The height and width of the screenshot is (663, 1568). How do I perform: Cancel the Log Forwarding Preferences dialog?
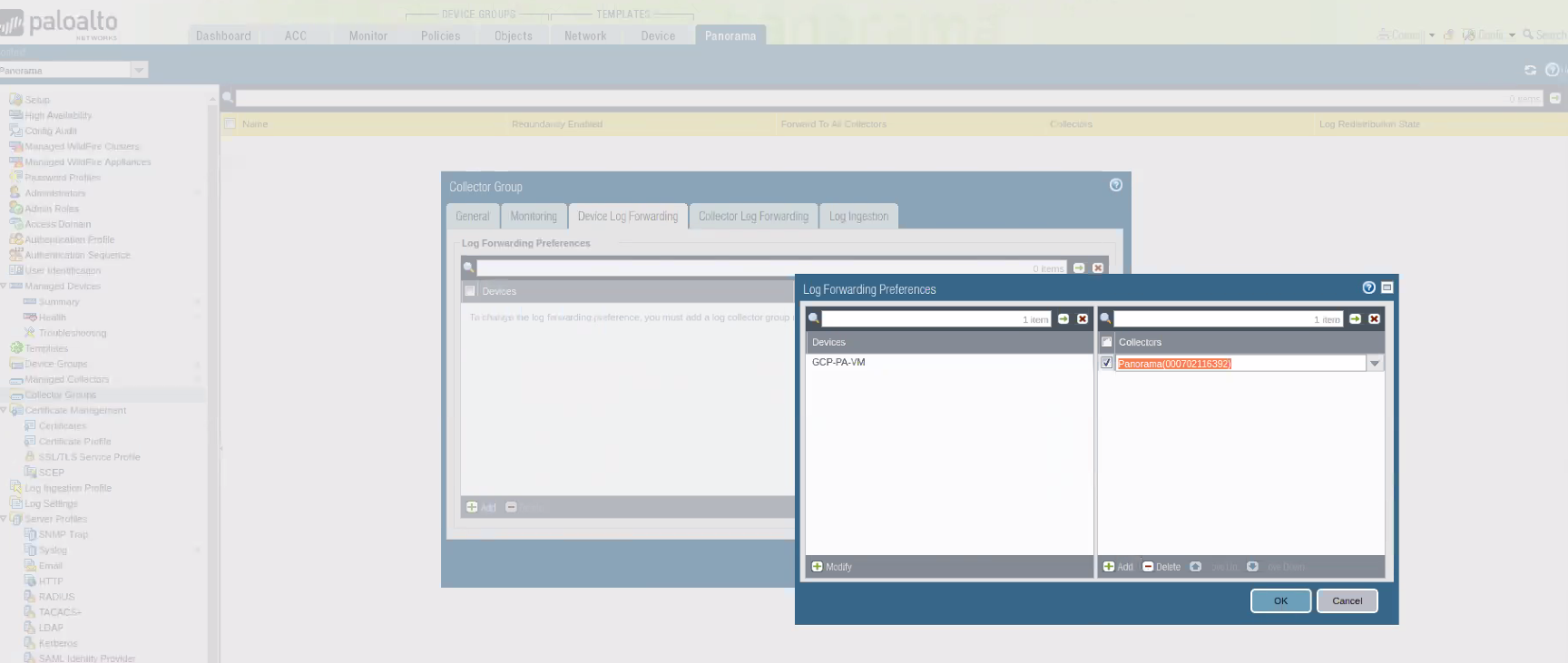[x=1347, y=600]
